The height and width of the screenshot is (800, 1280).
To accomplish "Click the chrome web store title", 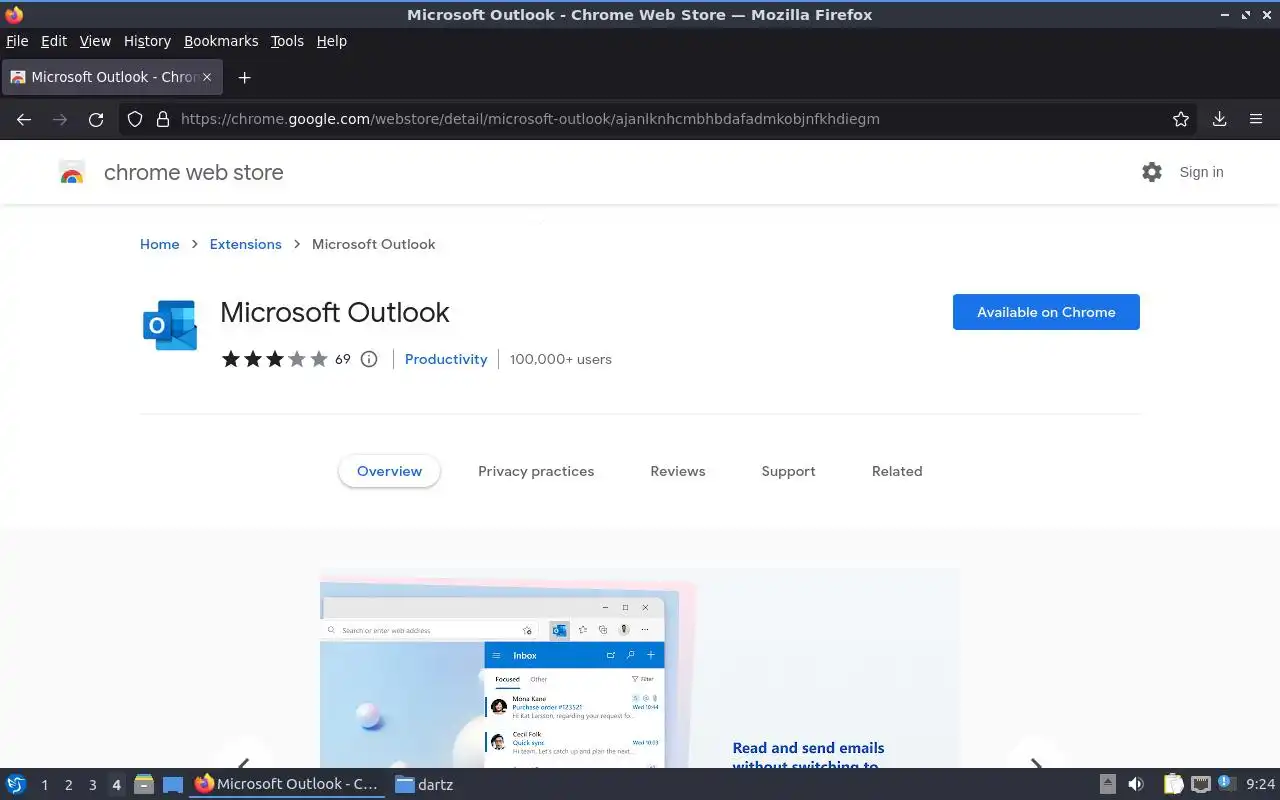I will pyautogui.click(x=194, y=172).
